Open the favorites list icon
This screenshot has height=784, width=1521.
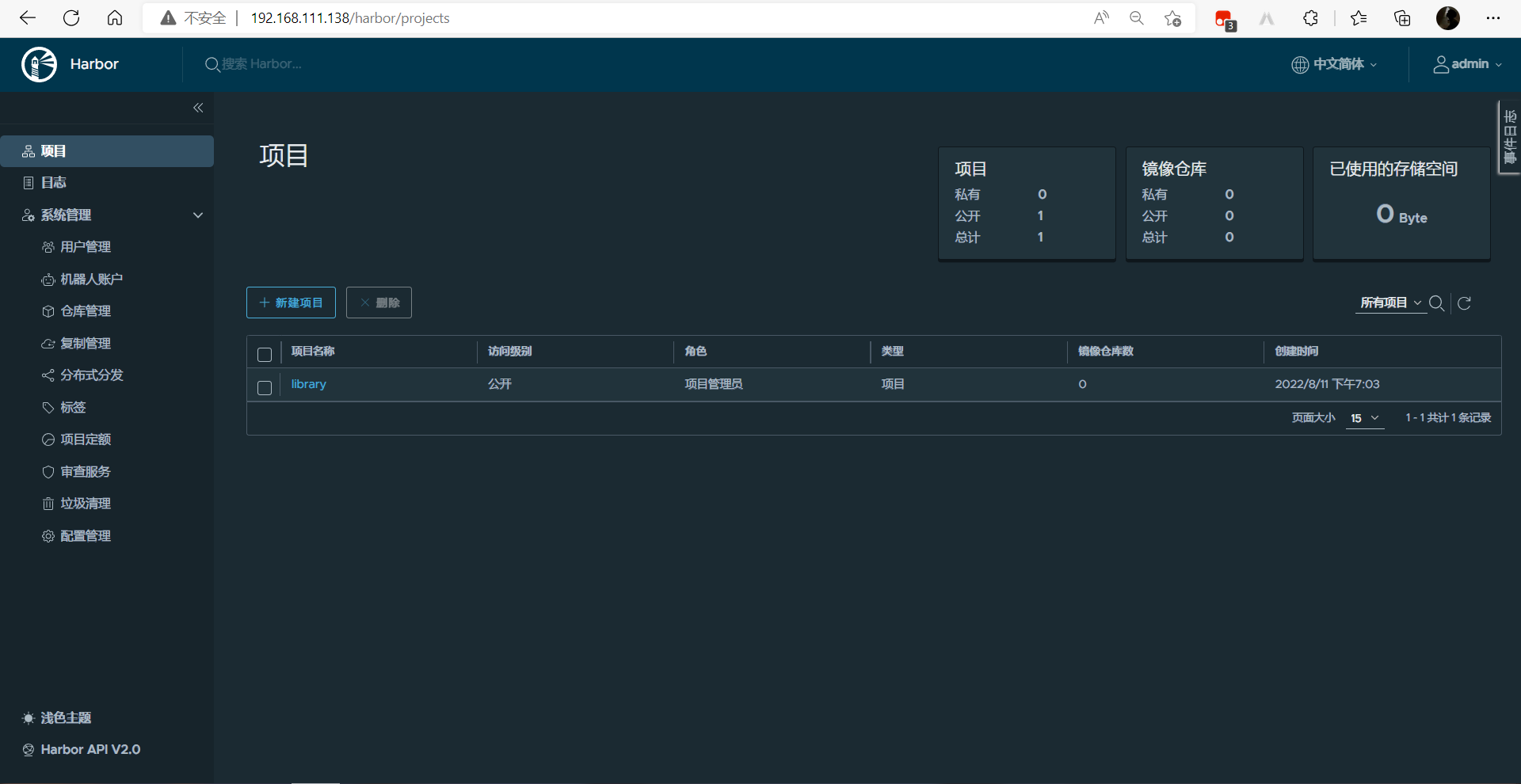1359,18
